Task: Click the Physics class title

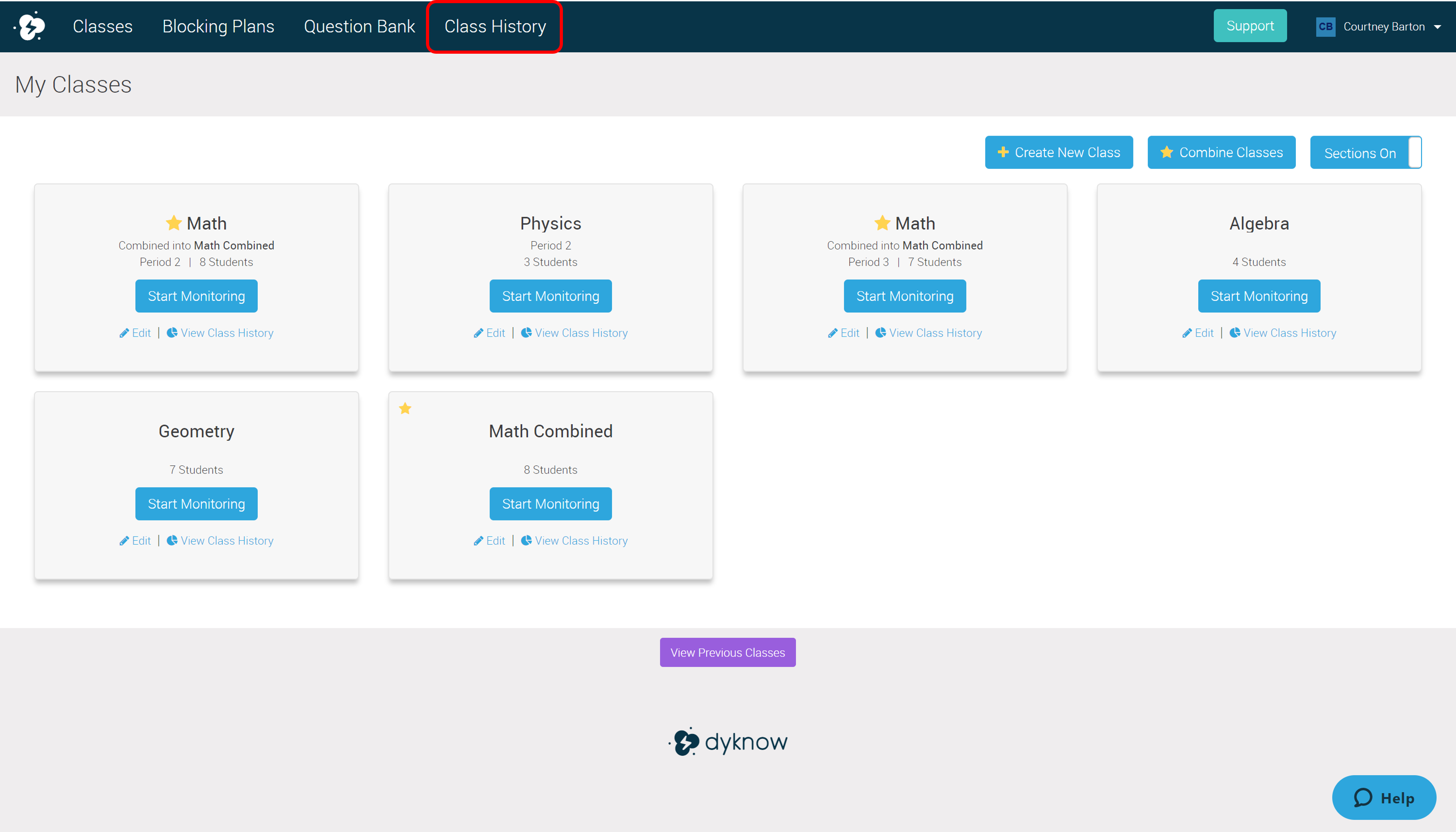Action: [551, 223]
